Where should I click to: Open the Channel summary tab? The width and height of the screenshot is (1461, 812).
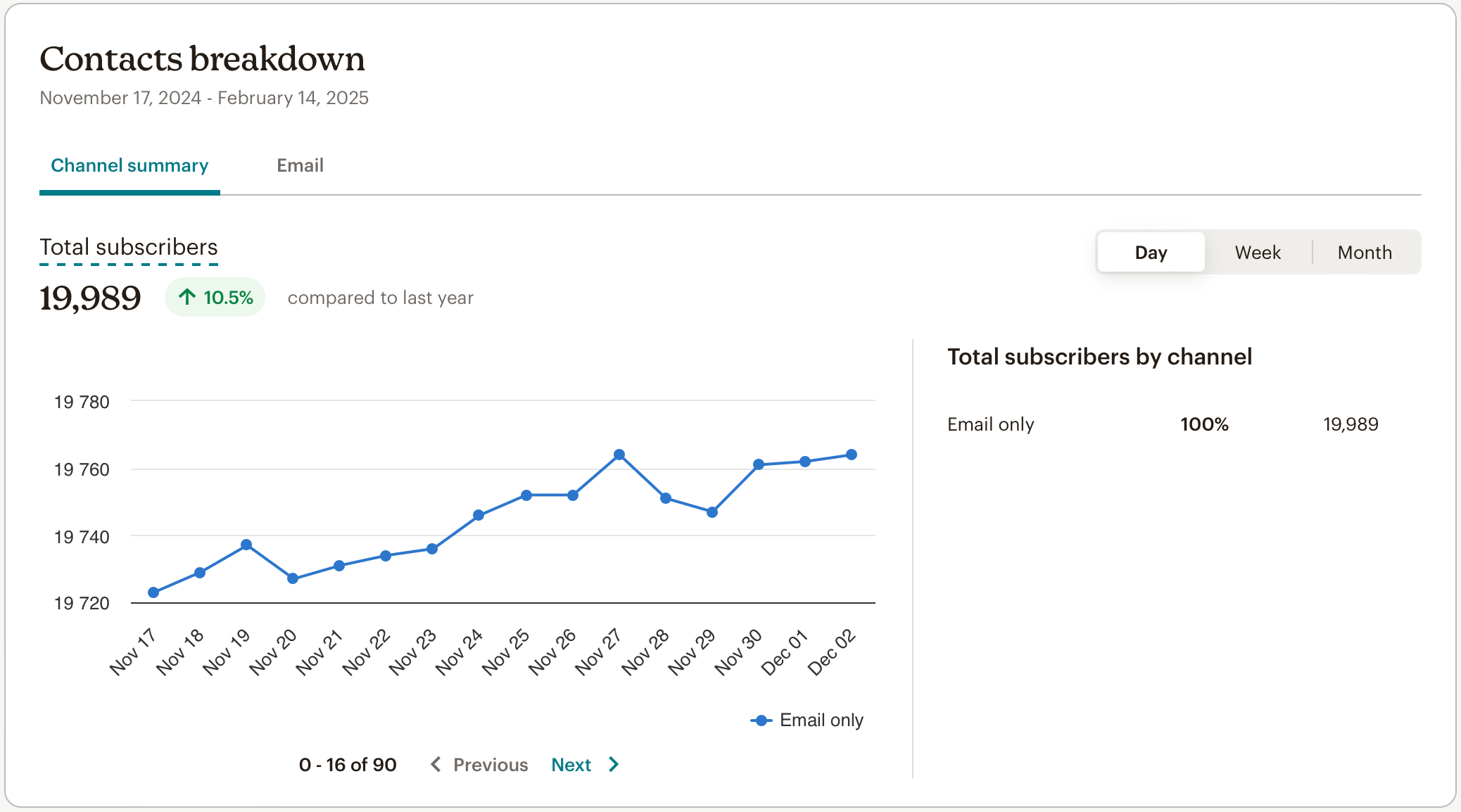point(129,165)
